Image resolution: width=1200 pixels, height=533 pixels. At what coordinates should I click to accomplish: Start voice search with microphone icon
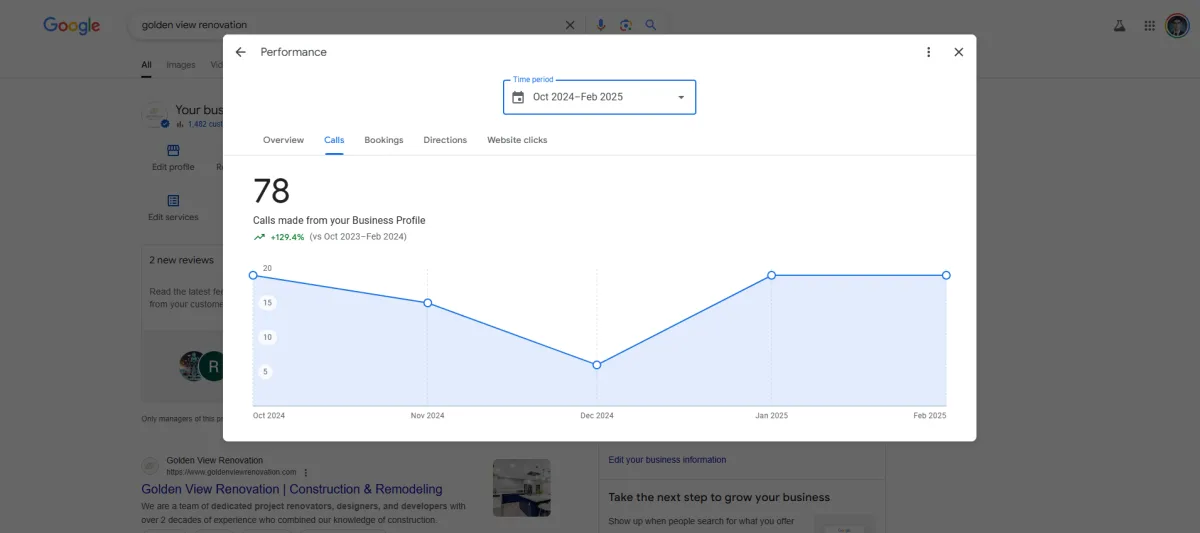pos(601,25)
